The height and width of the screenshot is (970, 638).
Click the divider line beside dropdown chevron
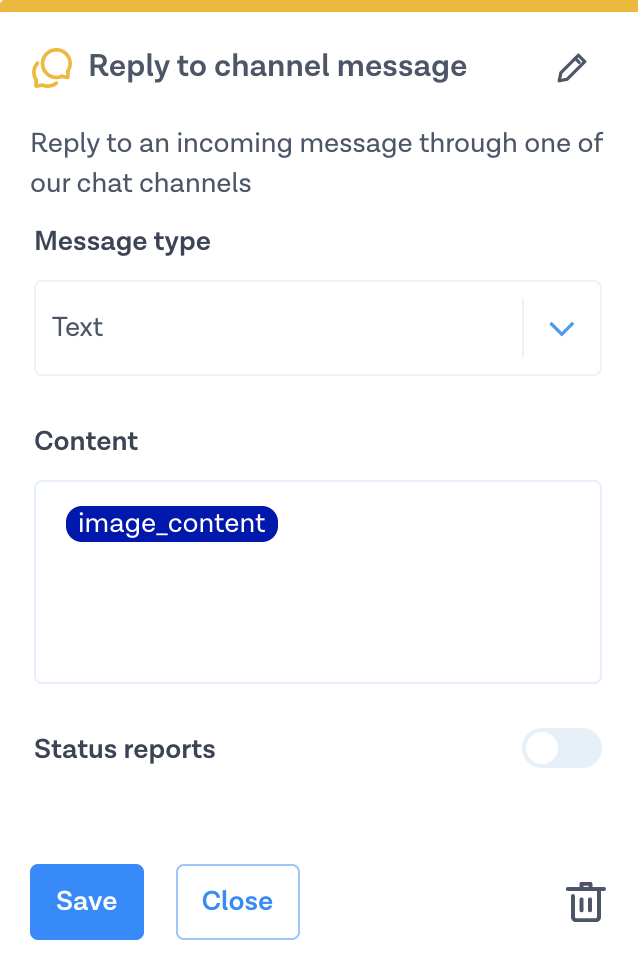coord(523,328)
